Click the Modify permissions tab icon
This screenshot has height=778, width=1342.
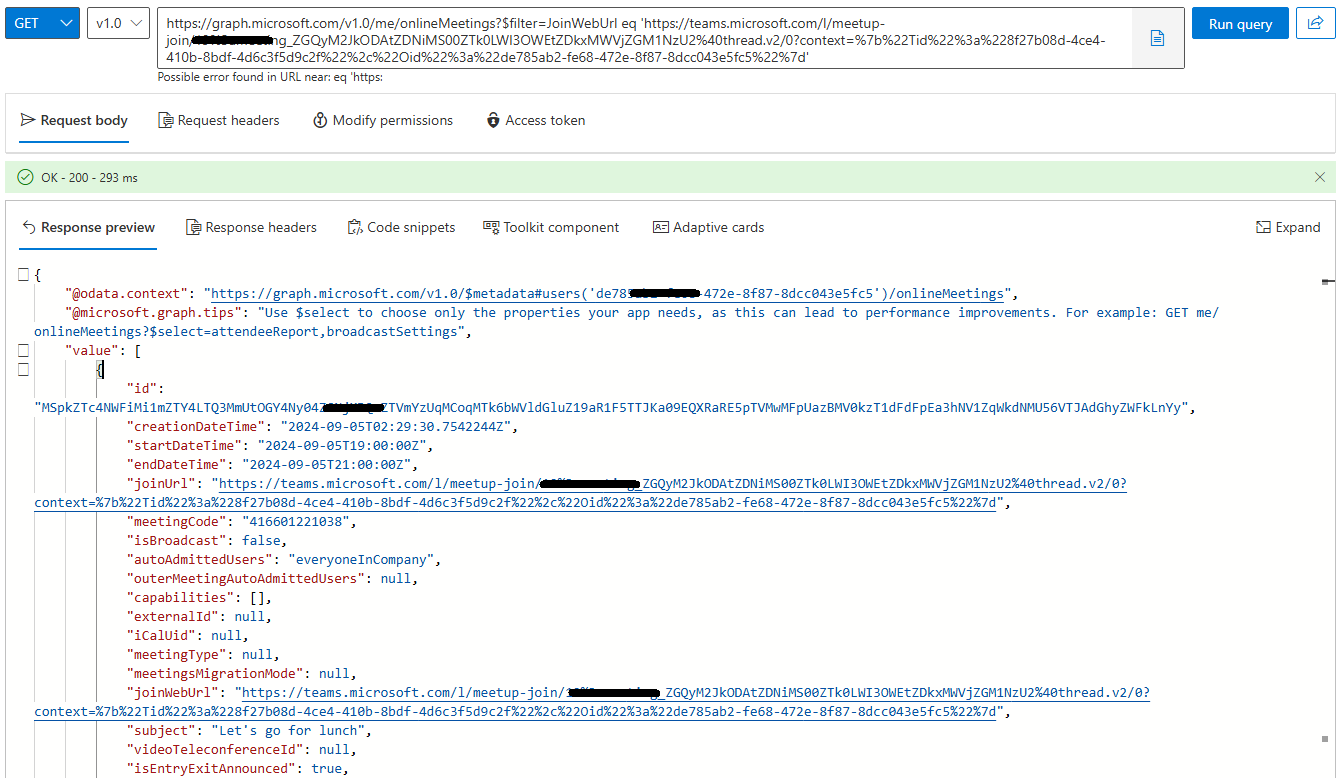coord(320,120)
